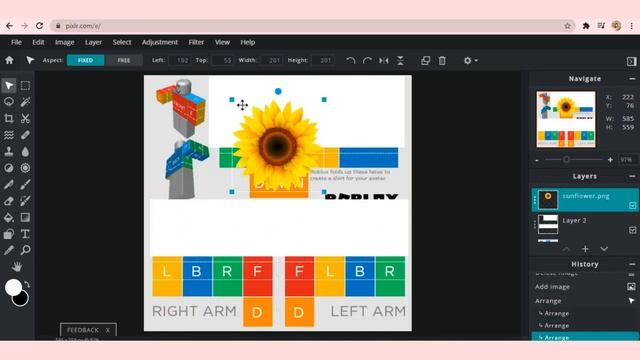Select the Eraser tool
Image resolution: width=640 pixels, height=360 pixels.
[9, 201]
